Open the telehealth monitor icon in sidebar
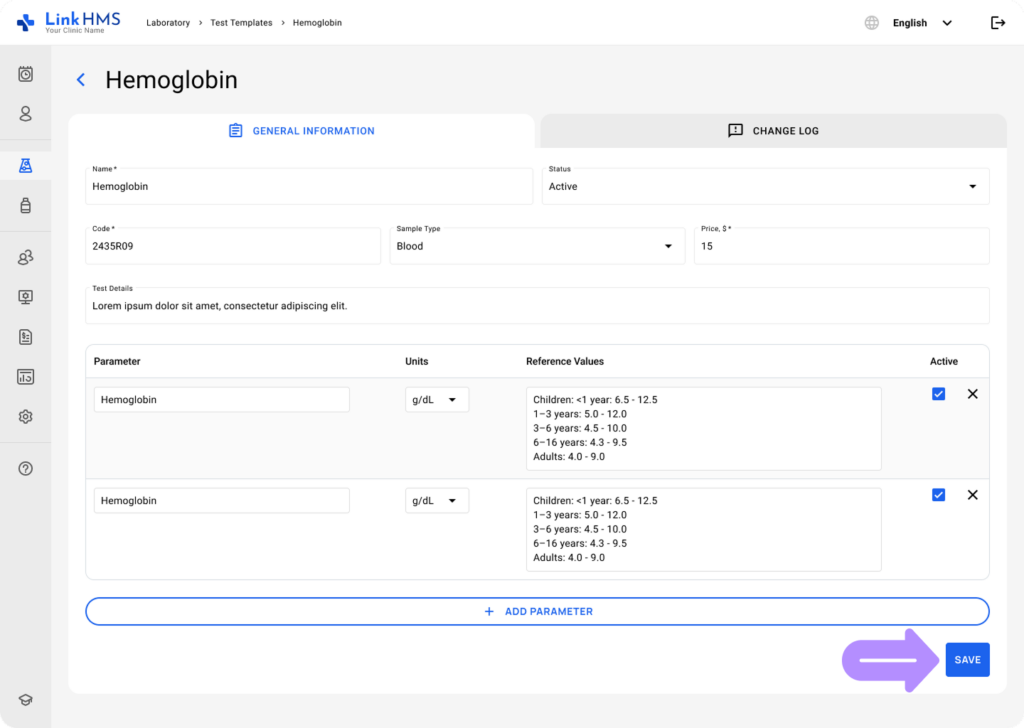Screen dimensions: 1024x728 pyautogui.click(x=25, y=297)
